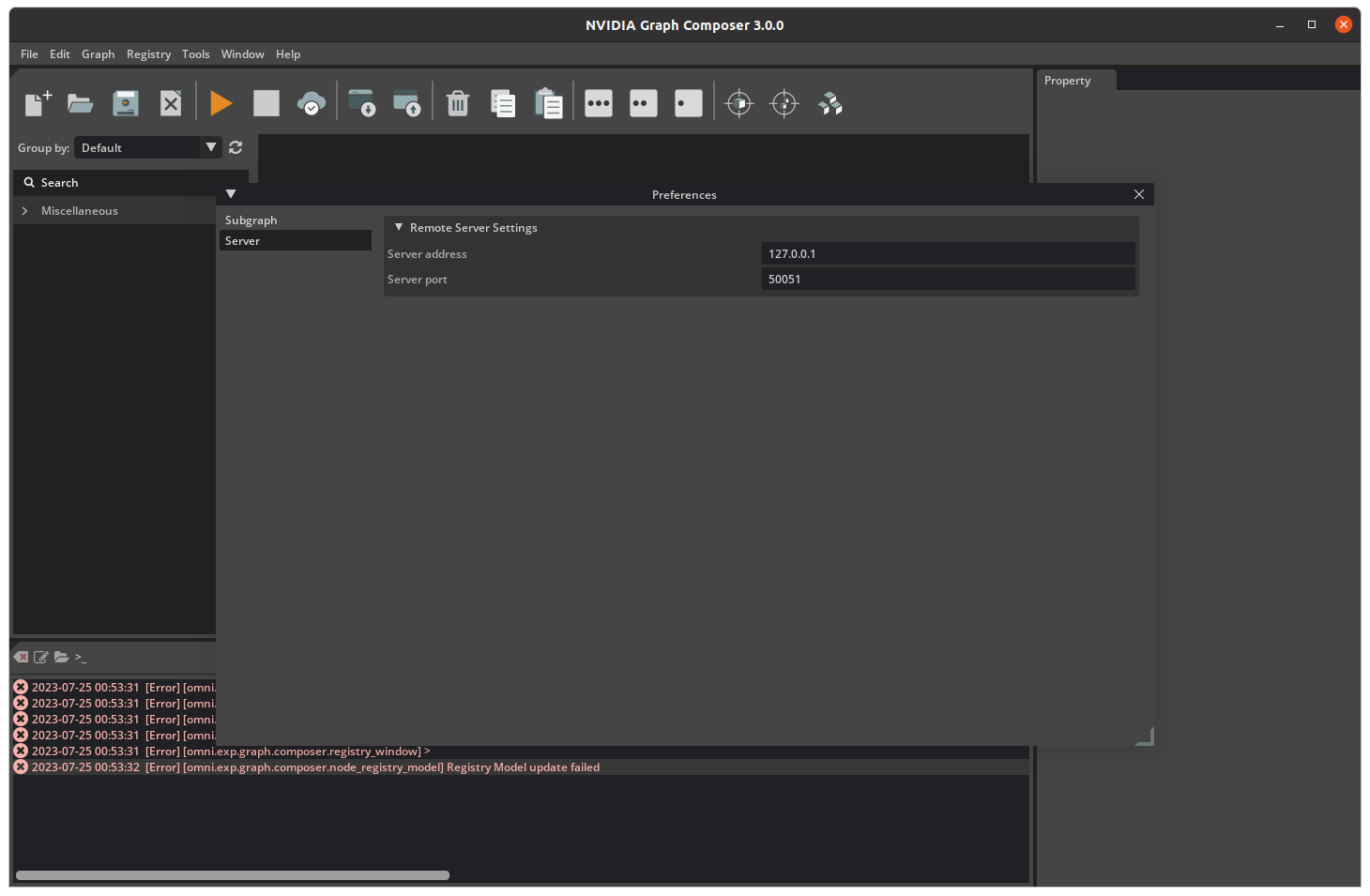Create a new graph with the new file icon
This screenshot has height=896, width=1370.
(x=38, y=103)
